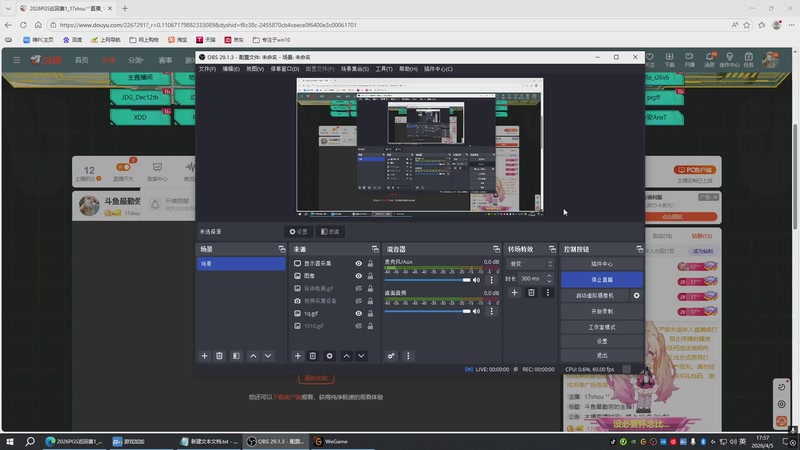This screenshot has width=800, height=450.
Task: Open Windows Start menu
Action: click(x=10, y=441)
